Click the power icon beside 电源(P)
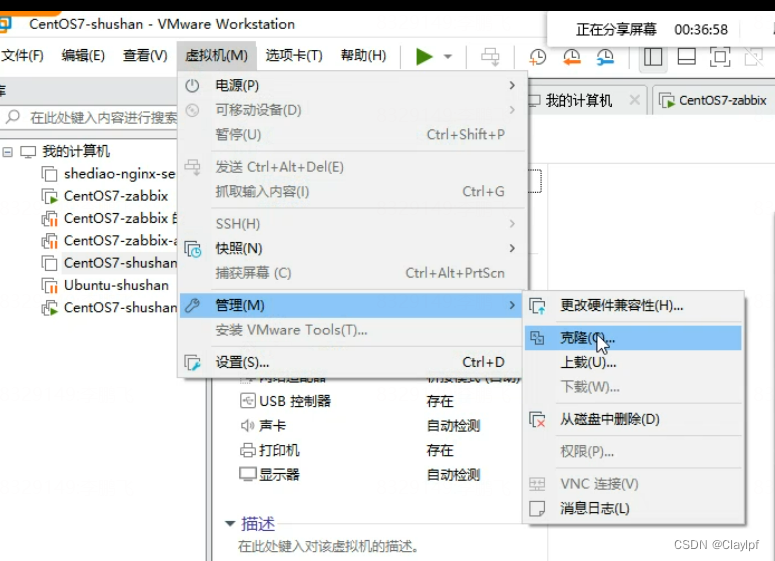The image size is (775, 561). [x=192, y=86]
